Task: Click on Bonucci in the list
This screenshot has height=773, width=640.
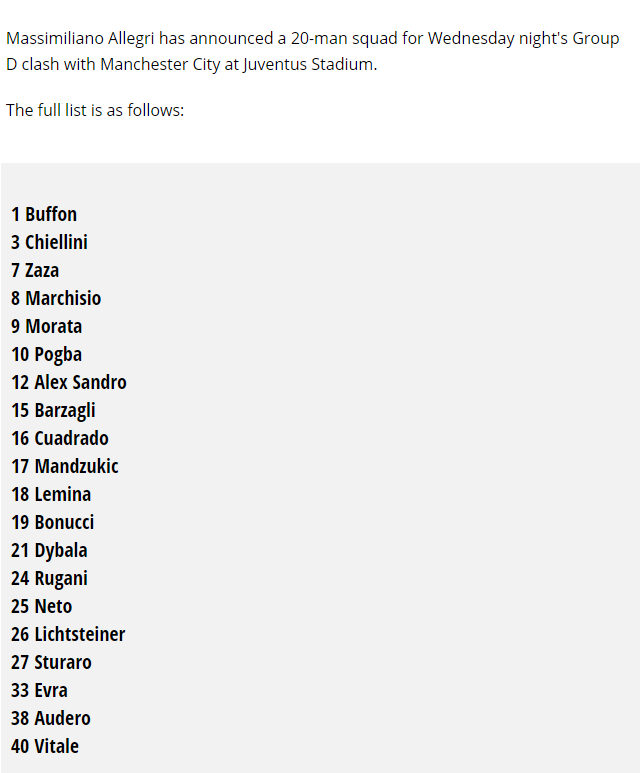Action: click(x=63, y=522)
